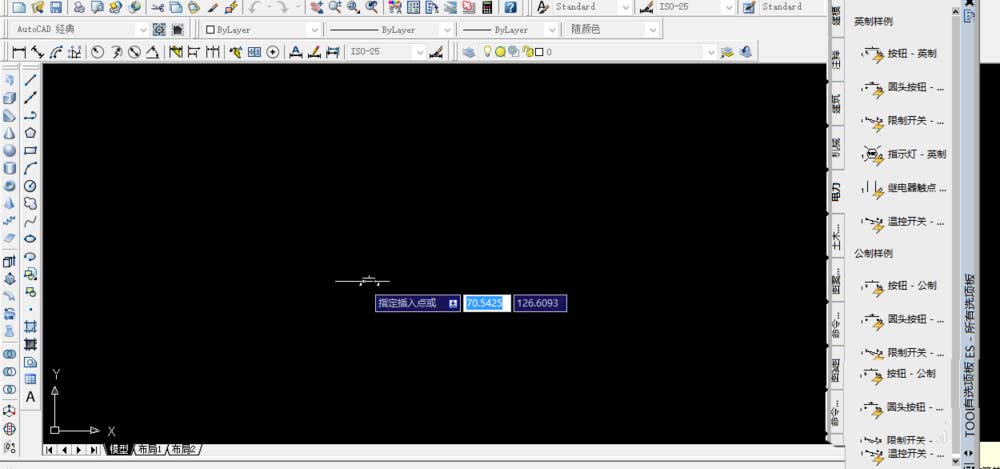Toggle layer 0 on/off lightbulb icon
1000x469 pixels.
487,52
